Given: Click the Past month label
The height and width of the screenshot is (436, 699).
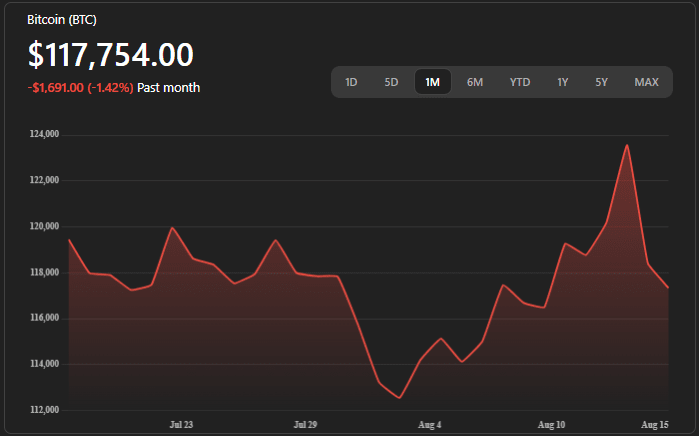Looking at the screenshot, I should (168, 88).
